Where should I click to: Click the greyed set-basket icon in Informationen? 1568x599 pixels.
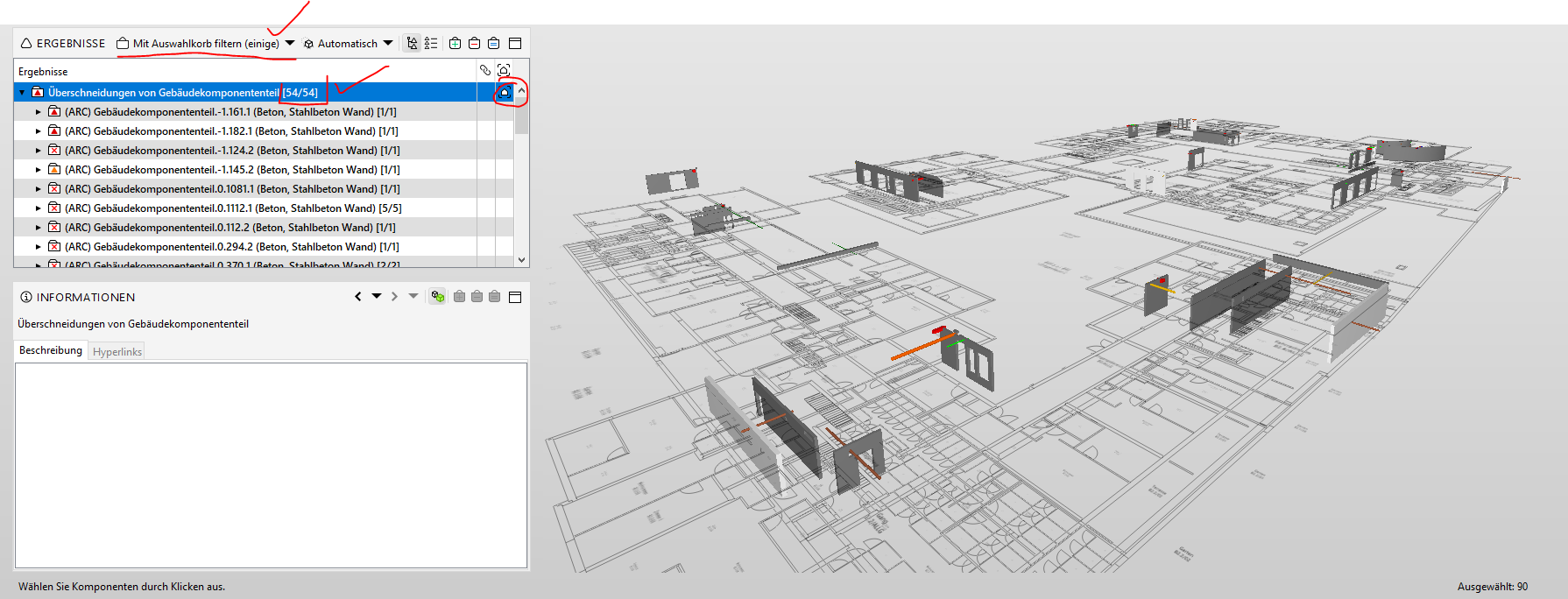tap(494, 297)
